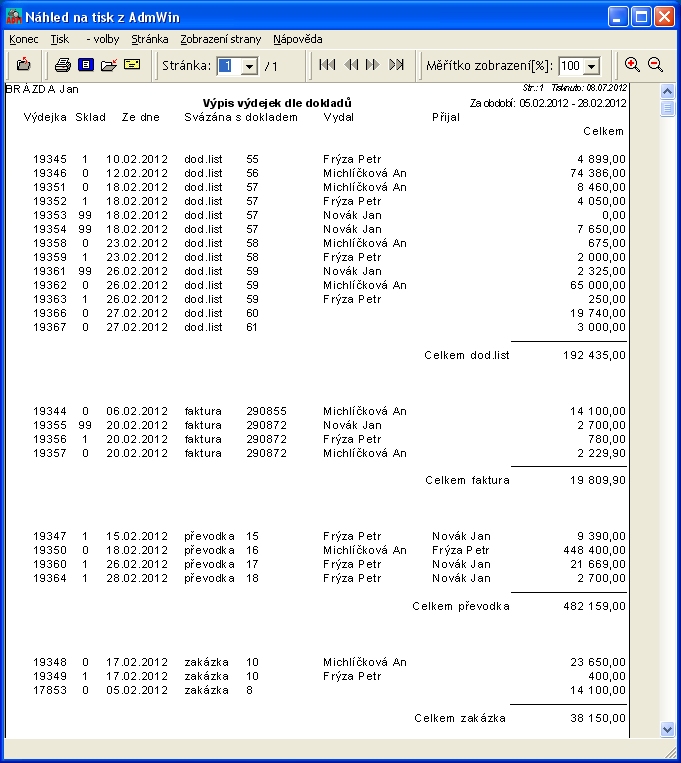This screenshot has height=763, width=681.
Task: Jump to last page with the skip-forward arrow
Action: (396, 64)
